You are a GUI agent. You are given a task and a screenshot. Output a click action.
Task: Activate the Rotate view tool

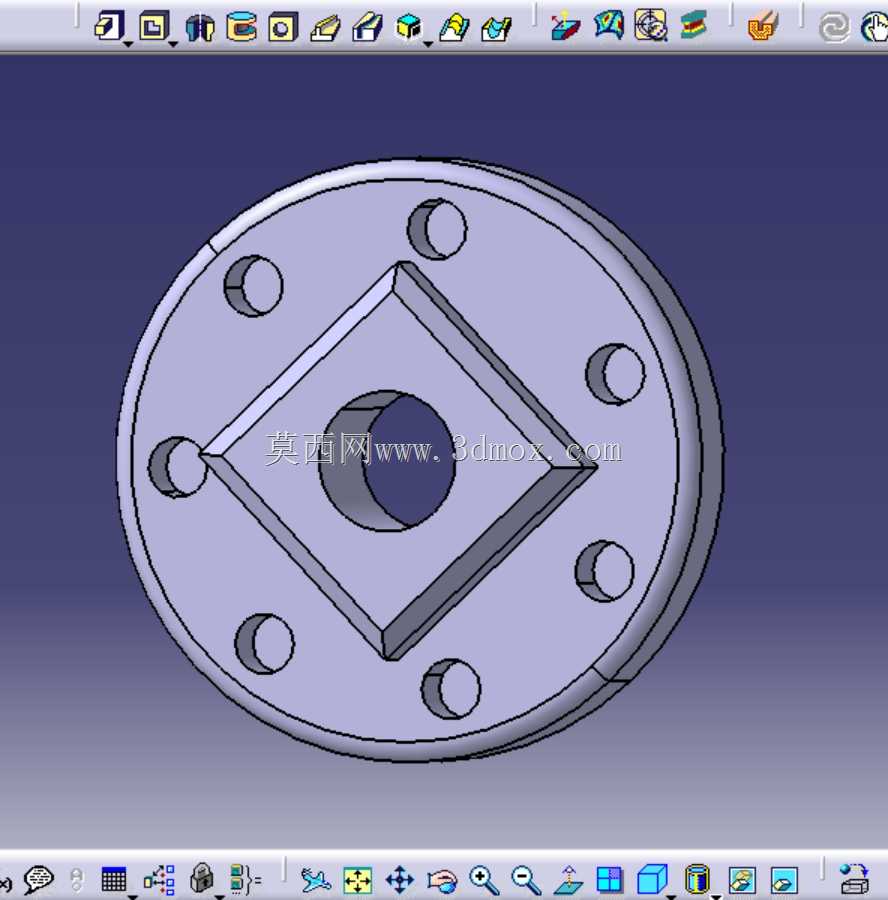click(x=442, y=880)
